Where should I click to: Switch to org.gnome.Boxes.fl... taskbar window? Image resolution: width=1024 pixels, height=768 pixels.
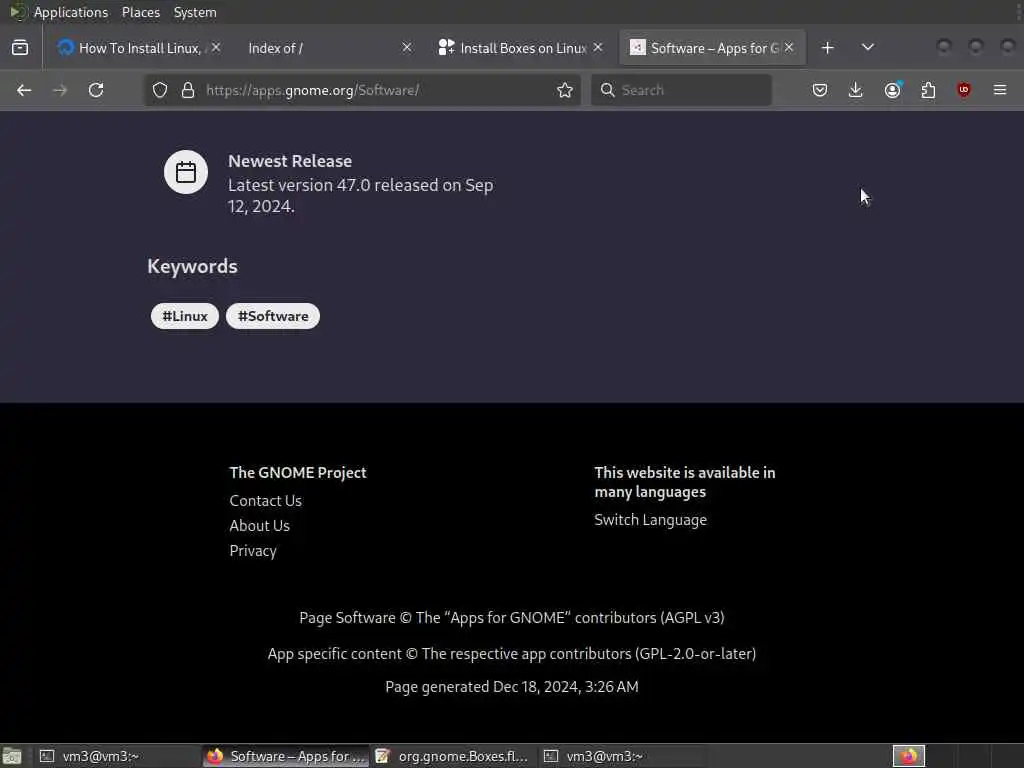pos(454,756)
